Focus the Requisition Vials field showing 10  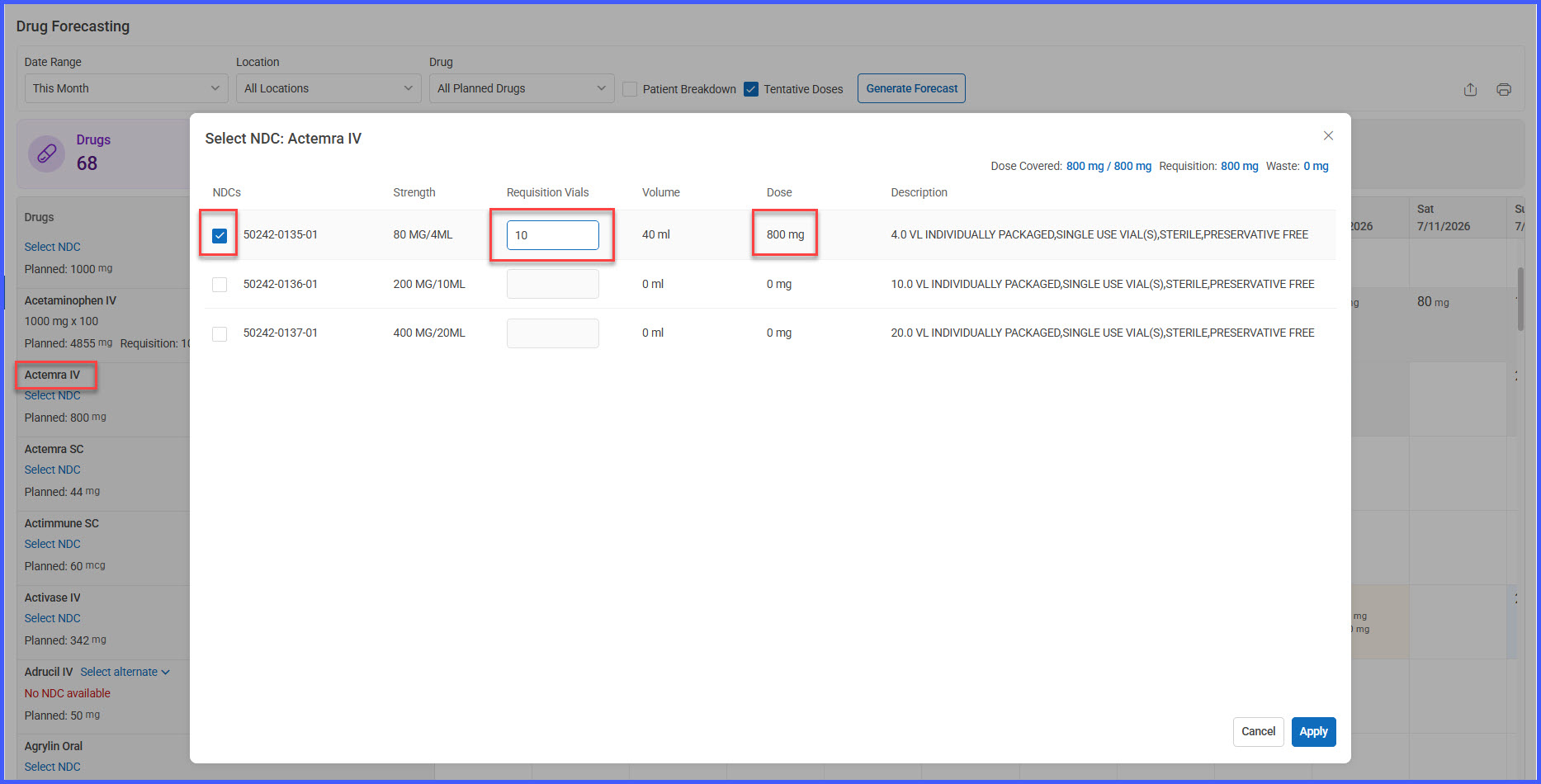tap(552, 235)
